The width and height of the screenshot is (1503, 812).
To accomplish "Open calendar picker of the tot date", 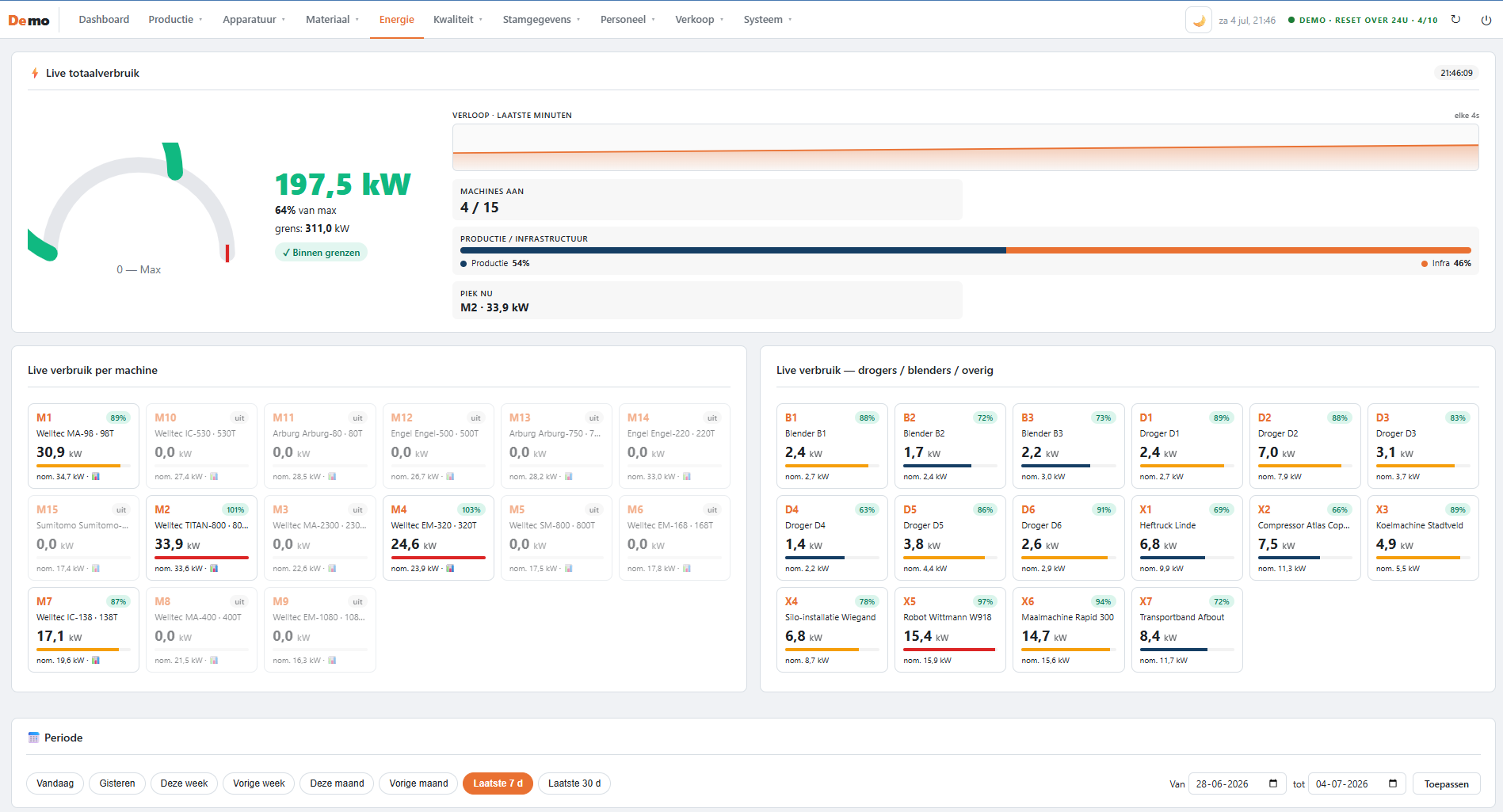I will coord(1393,783).
